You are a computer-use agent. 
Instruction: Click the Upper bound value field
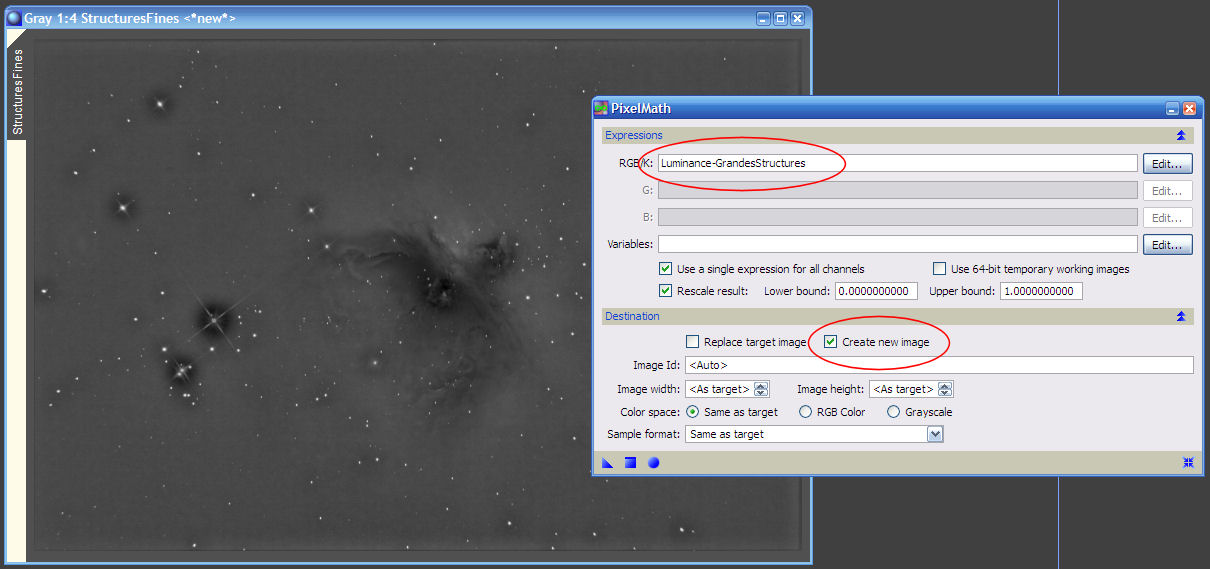[x=1041, y=291]
